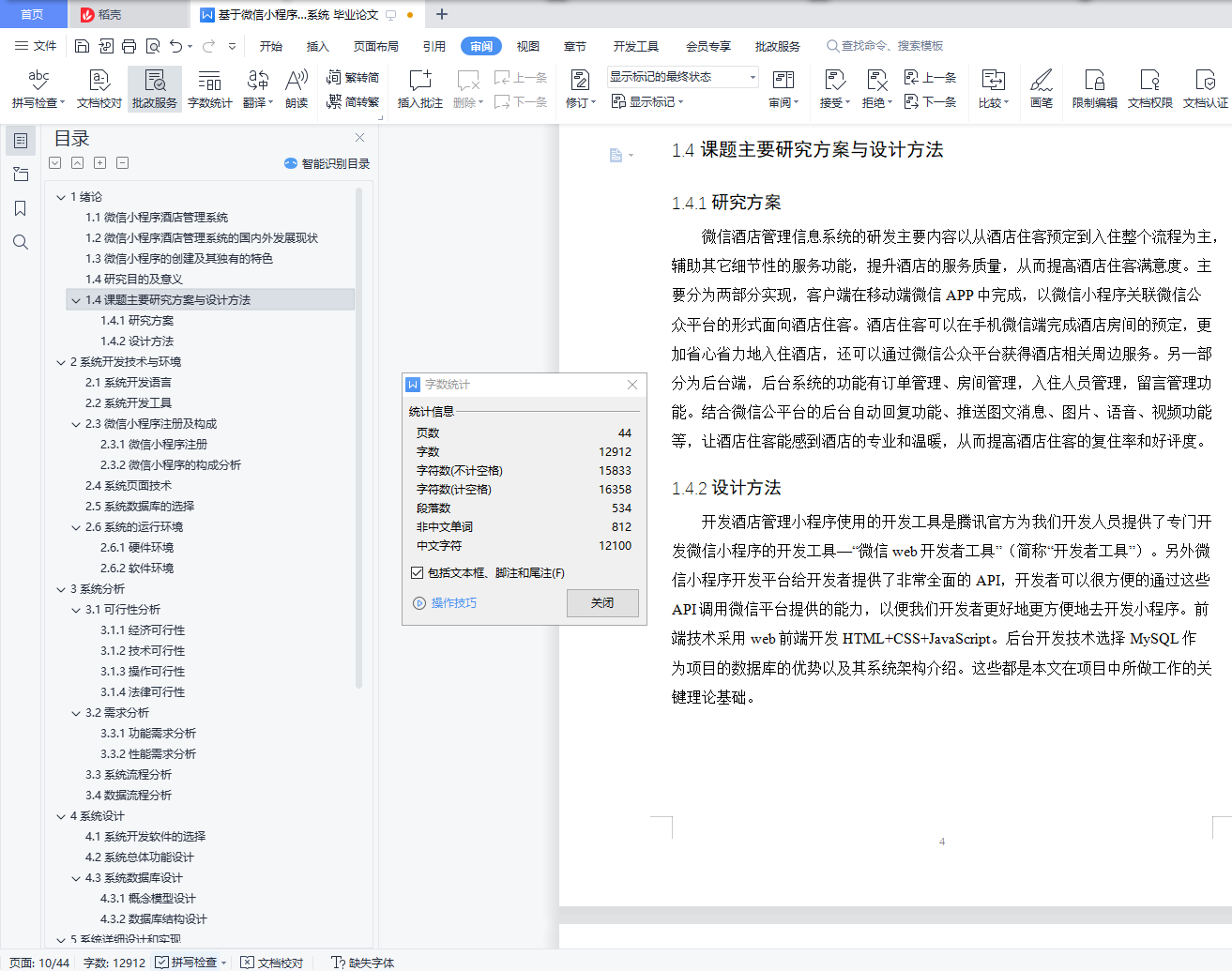Click the boxed plus icon under 目录
1232x971 pixels.
pyautogui.click(x=100, y=163)
